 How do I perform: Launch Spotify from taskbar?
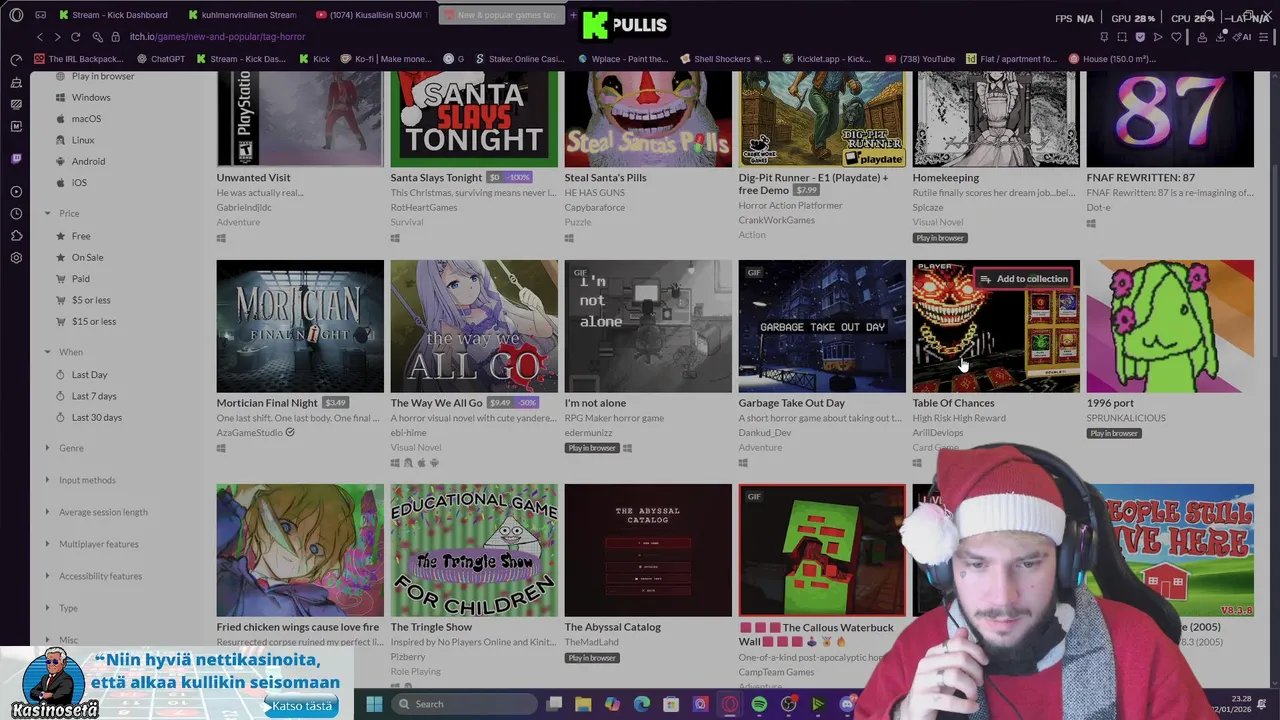pyautogui.click(x=759, y=704)
